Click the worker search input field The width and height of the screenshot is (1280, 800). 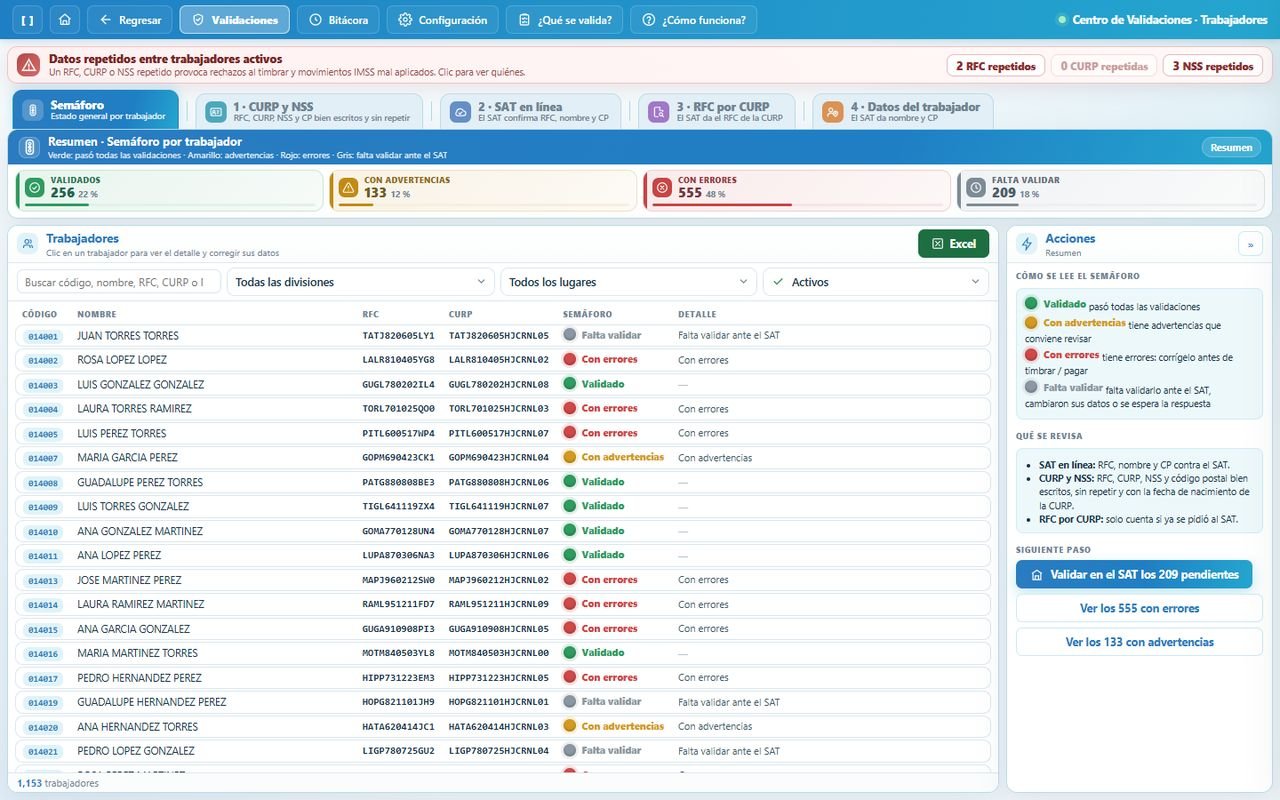click(x=119, y=282)
